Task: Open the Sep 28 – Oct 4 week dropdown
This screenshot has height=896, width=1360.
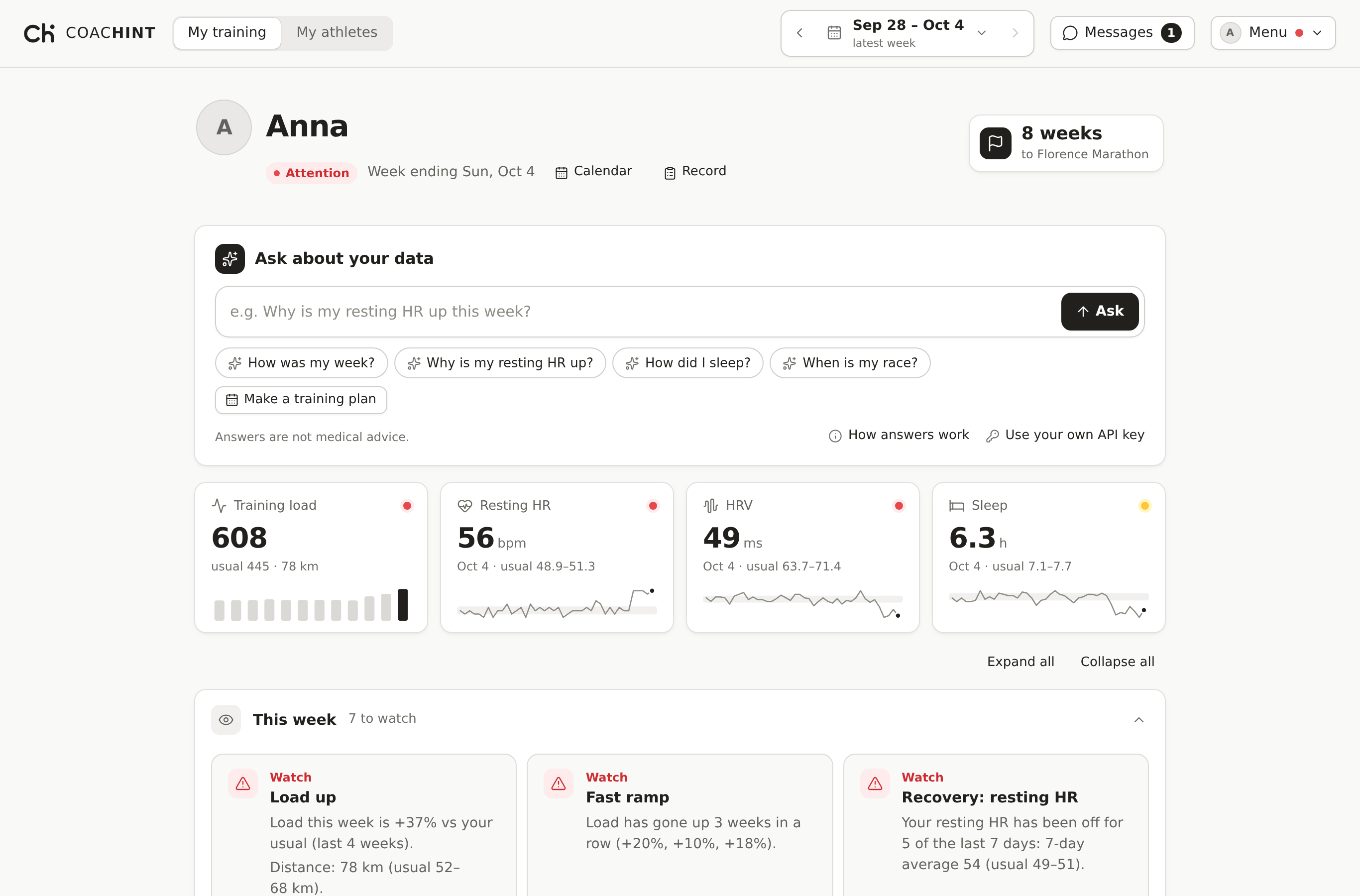Action: click(x=907, y=33)
